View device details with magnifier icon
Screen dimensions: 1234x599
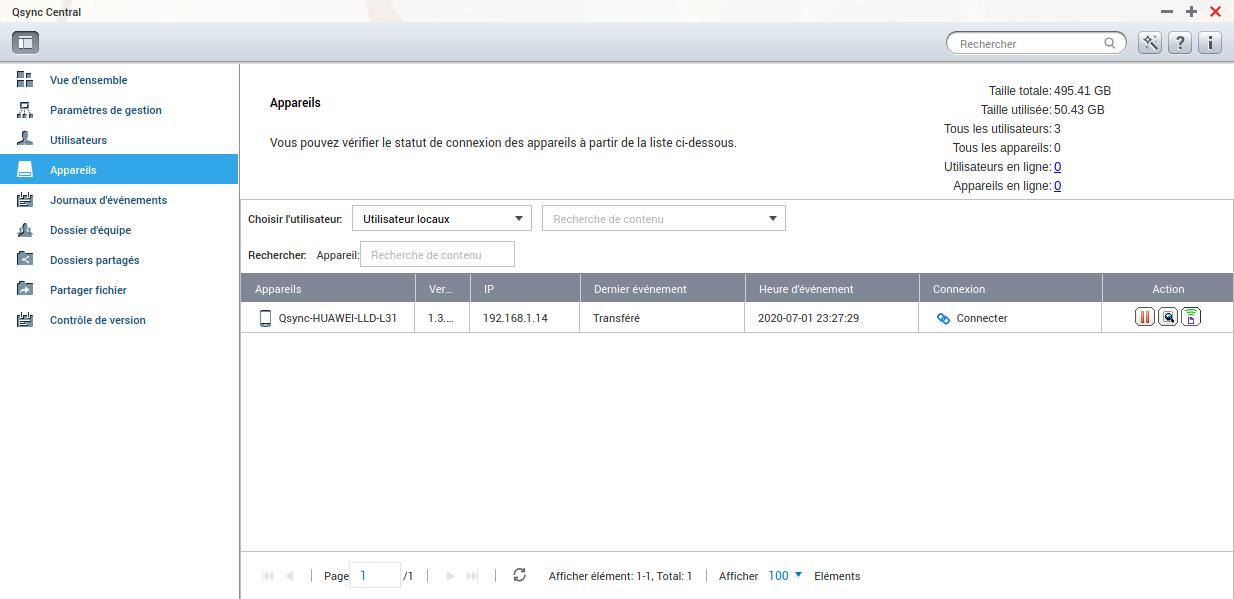pos(1167,318)
